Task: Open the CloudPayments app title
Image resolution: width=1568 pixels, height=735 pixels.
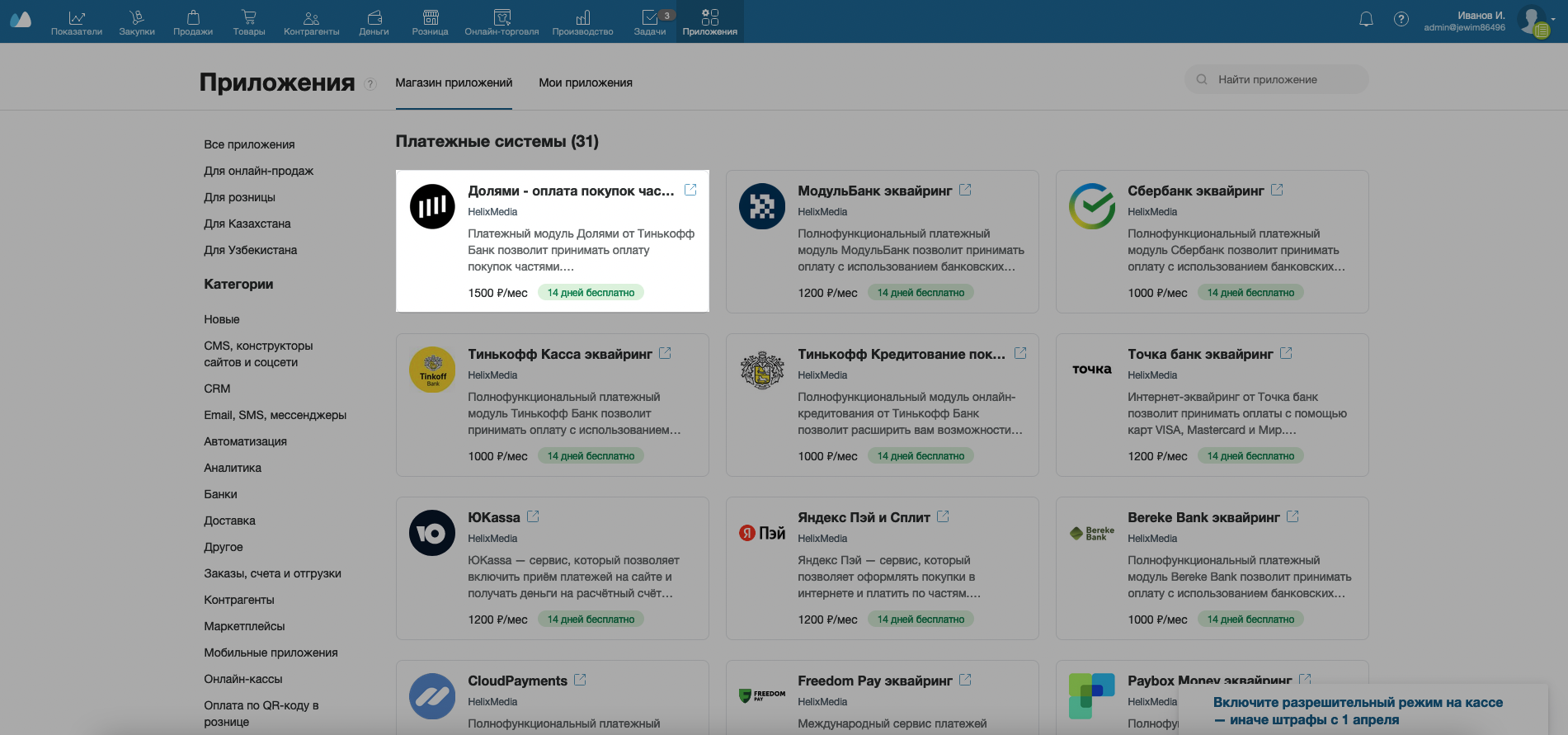Action: coord(517,681)
